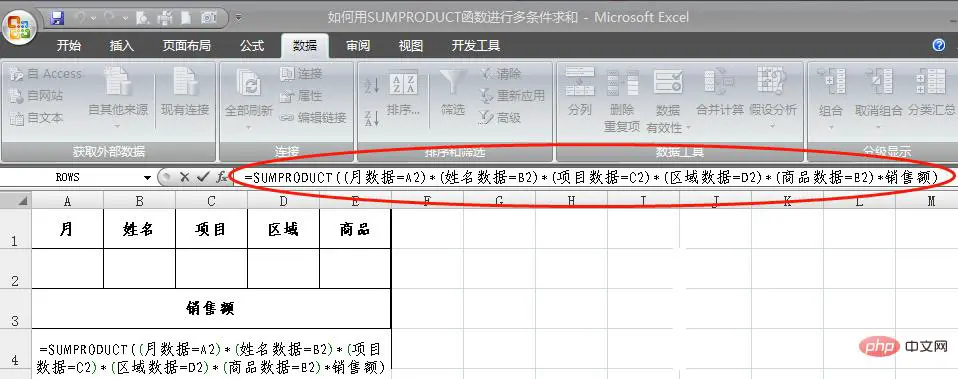This screenshot has width=958, height=379.
Task: Confirm formula entry with checkmark icon
Action: coord(203,177)
